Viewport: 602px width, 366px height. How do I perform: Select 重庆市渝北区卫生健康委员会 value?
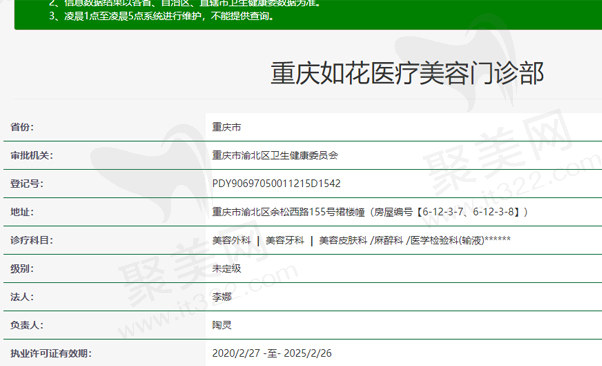click(x=275, y=156)
